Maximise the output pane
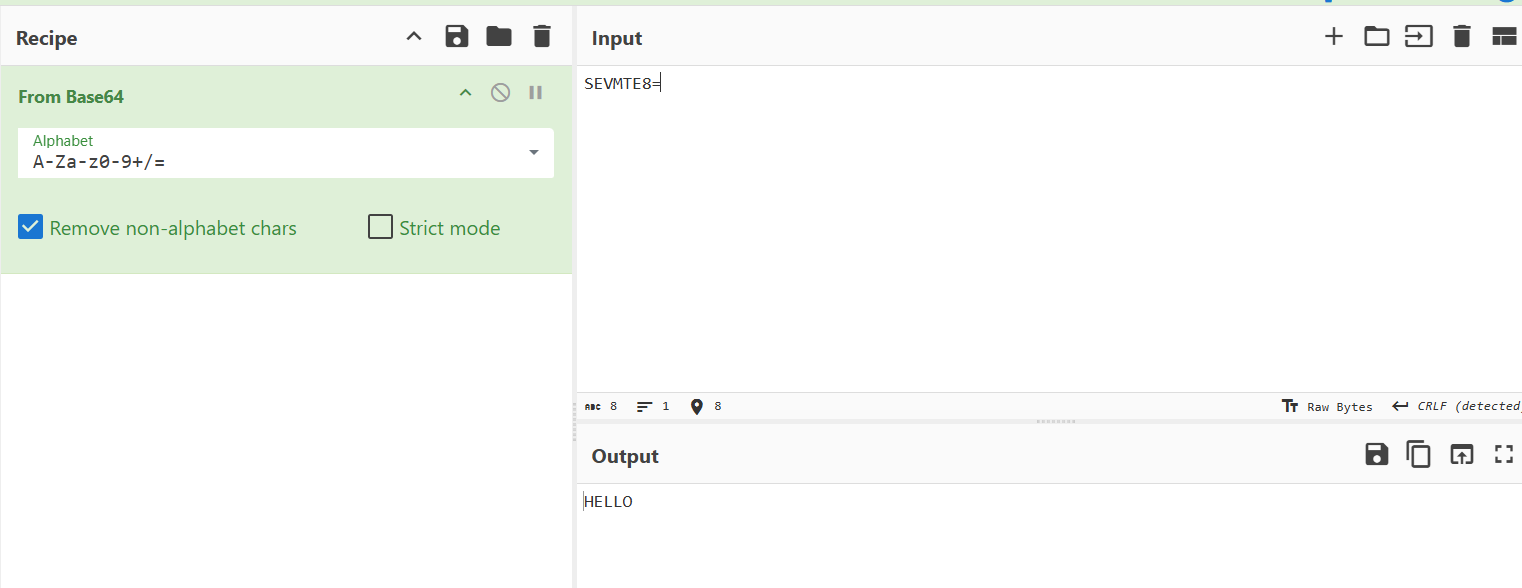1522x588 pixels. 1504,455
